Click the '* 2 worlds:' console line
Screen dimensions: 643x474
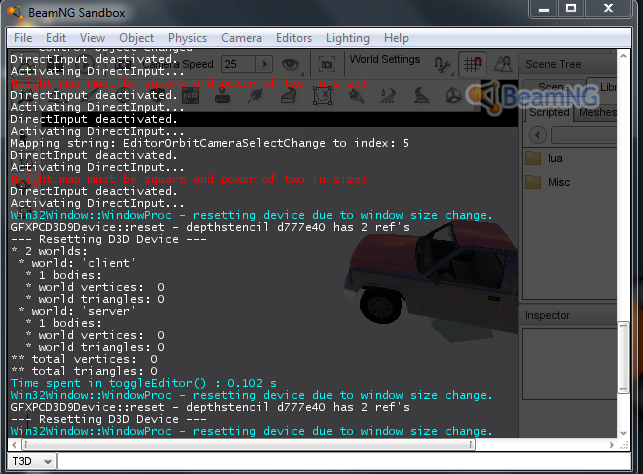pos(49,251)
